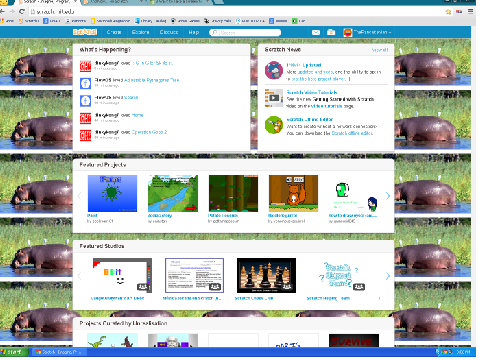Open the orange squirrel project thumbnail

(293, 193)
